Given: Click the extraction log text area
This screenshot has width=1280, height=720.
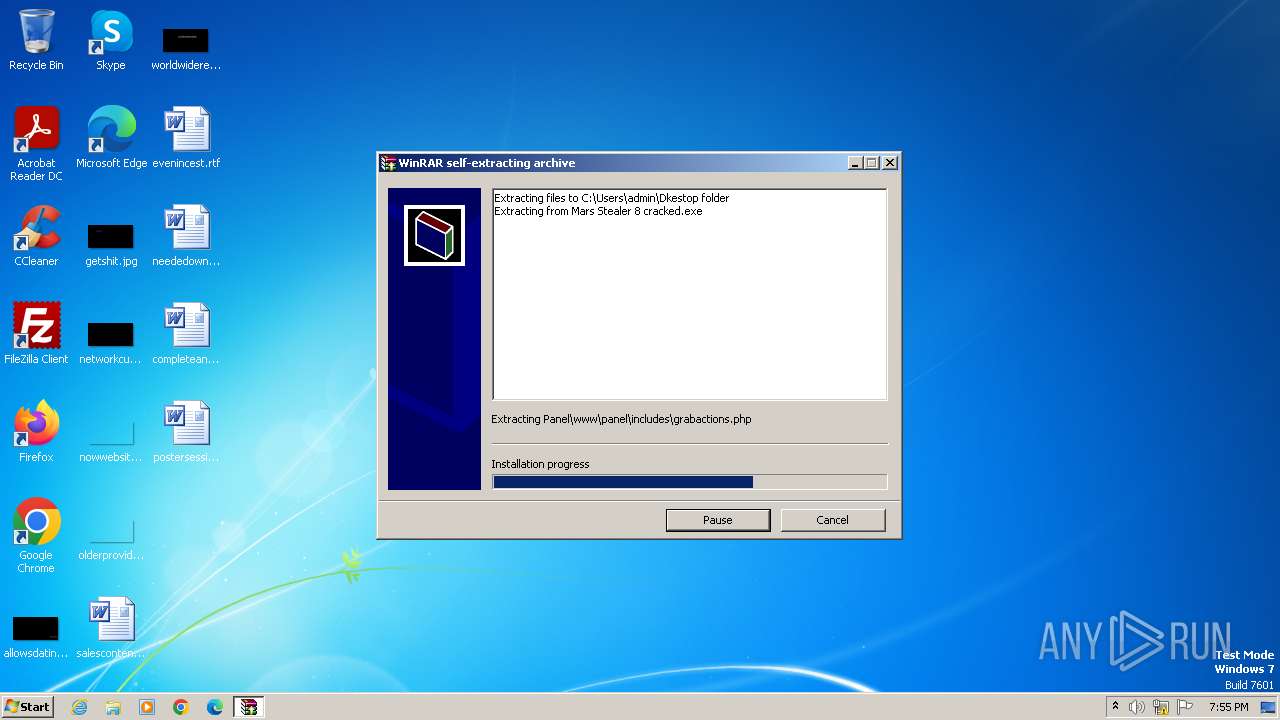Looking at the screenshot, I should 689,295.
